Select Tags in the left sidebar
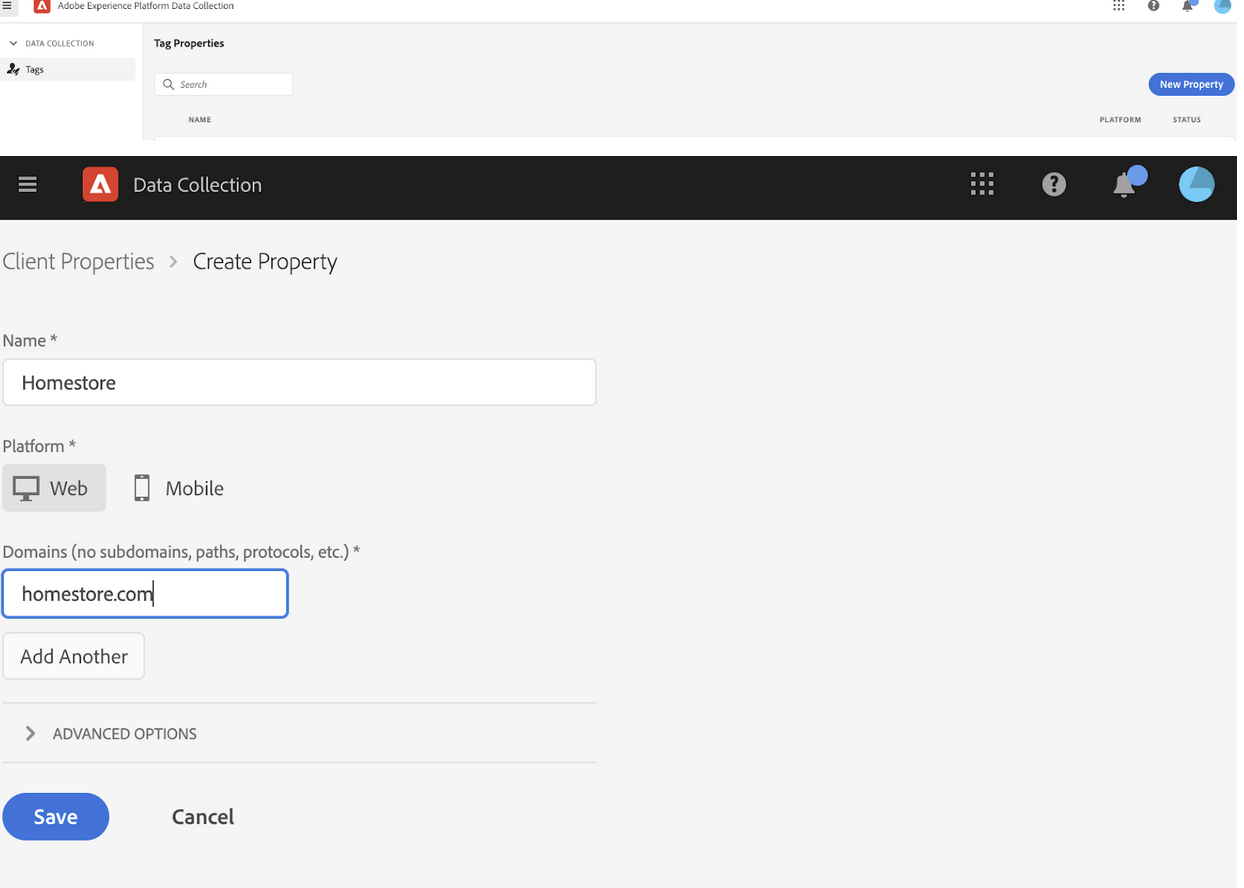1244x888 pixels. 68,69
